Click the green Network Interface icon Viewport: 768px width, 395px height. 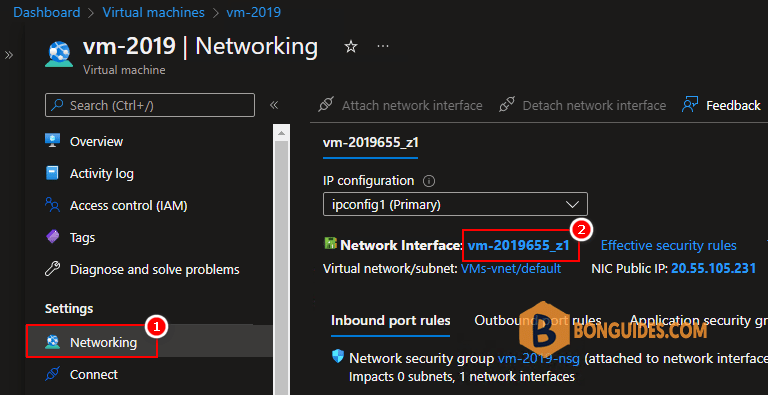pyautogui.click(x=330, y=244)
